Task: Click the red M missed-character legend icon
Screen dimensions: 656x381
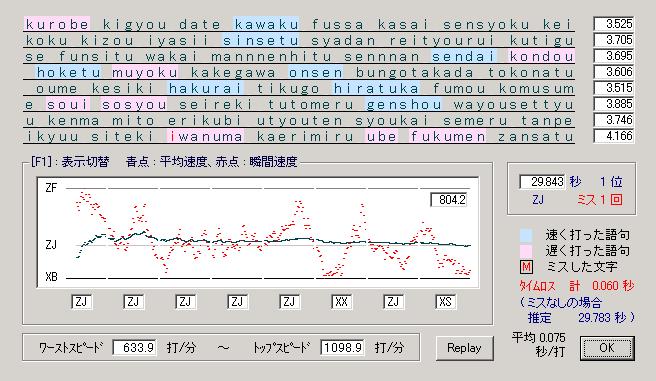Action: click(526, 267)
